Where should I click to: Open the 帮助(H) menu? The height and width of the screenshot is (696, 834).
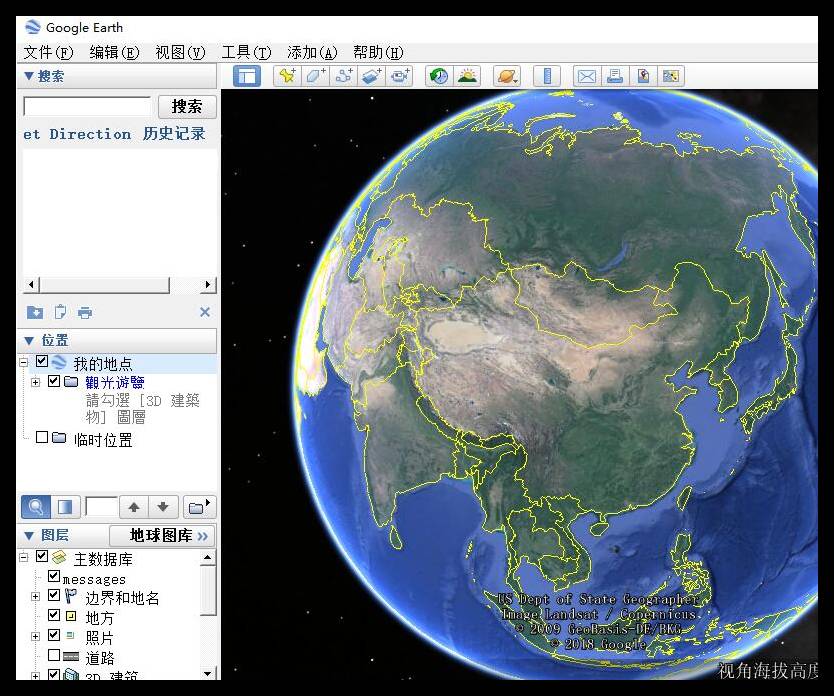[x=378, y=53]
